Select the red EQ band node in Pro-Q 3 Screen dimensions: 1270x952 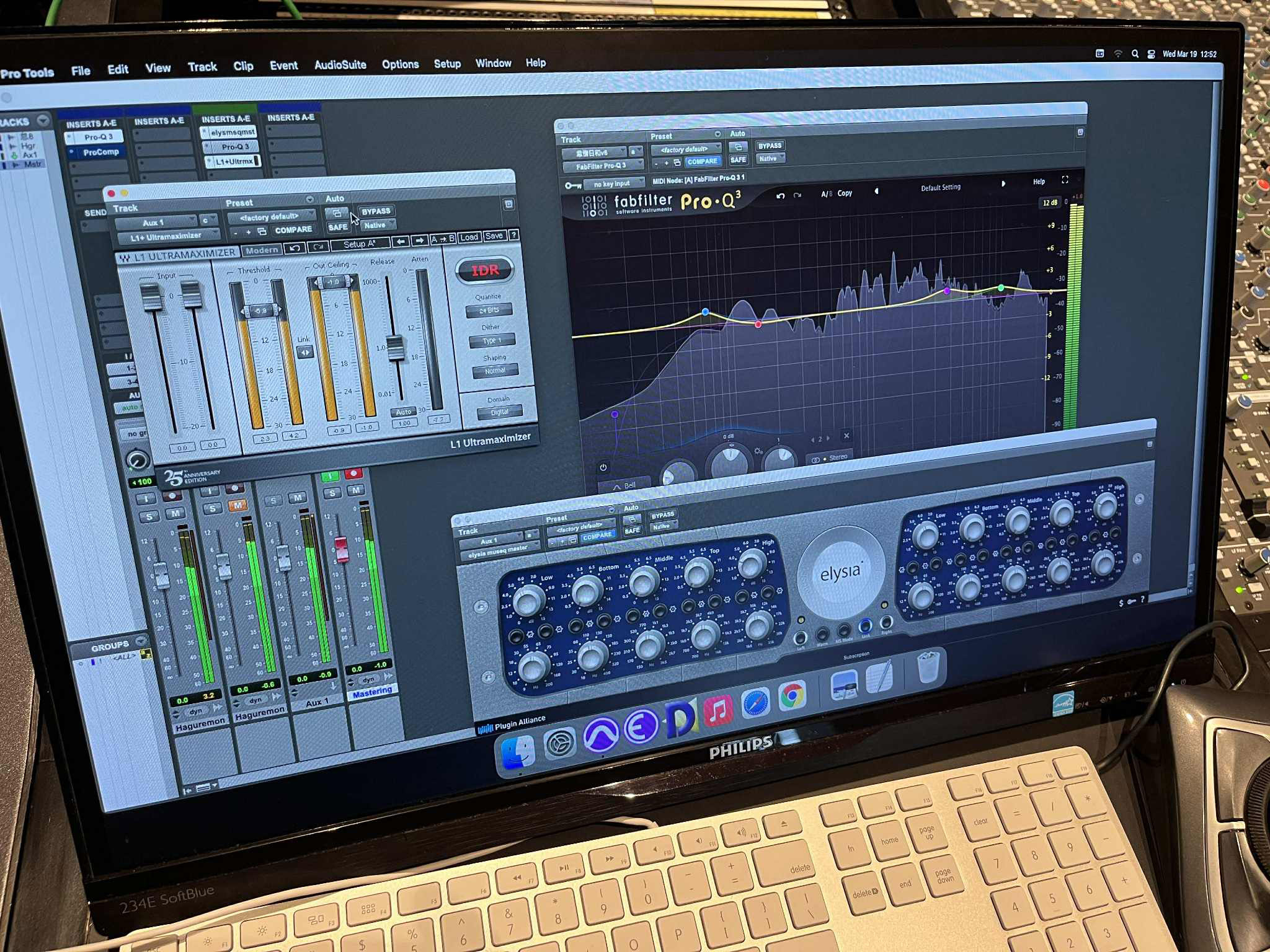(x=758, y=324)
